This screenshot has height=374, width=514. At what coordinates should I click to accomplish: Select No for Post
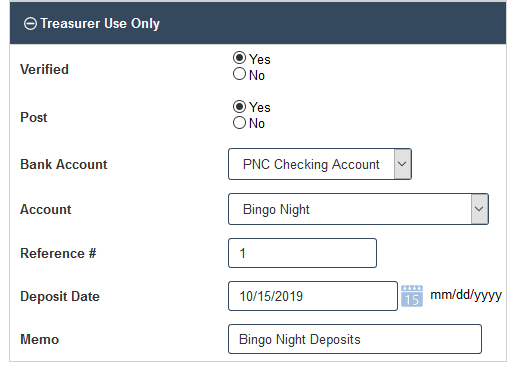point(239,122)
